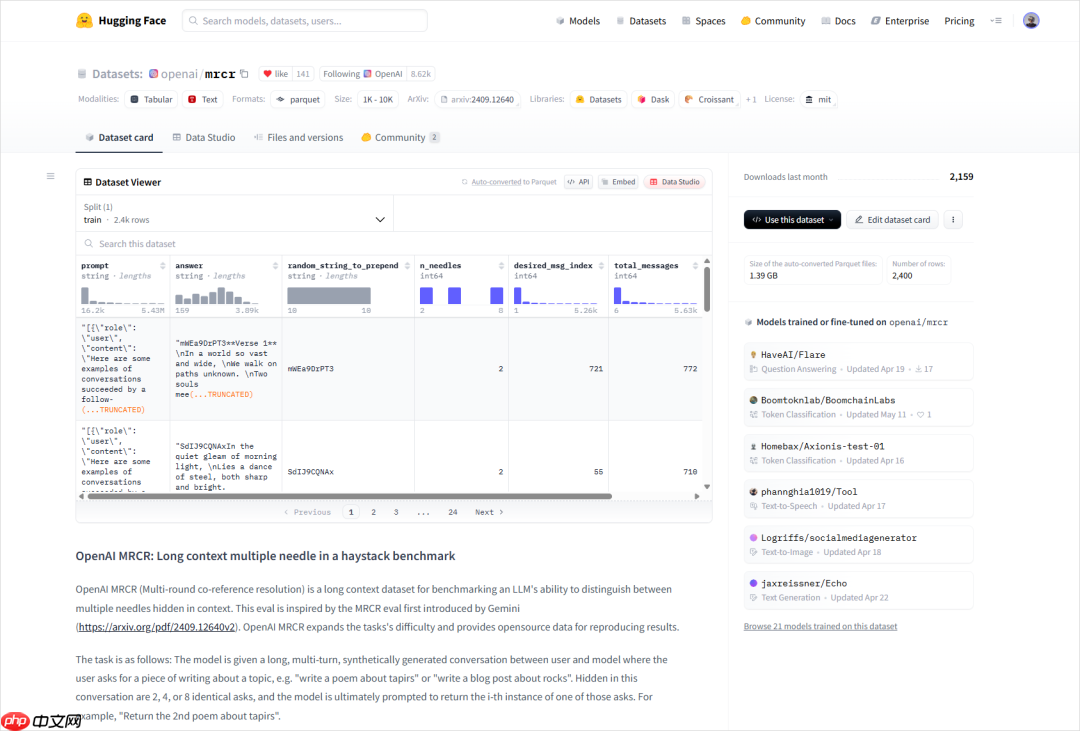
Task: Click the mit license tag
Action: (818, 99)
